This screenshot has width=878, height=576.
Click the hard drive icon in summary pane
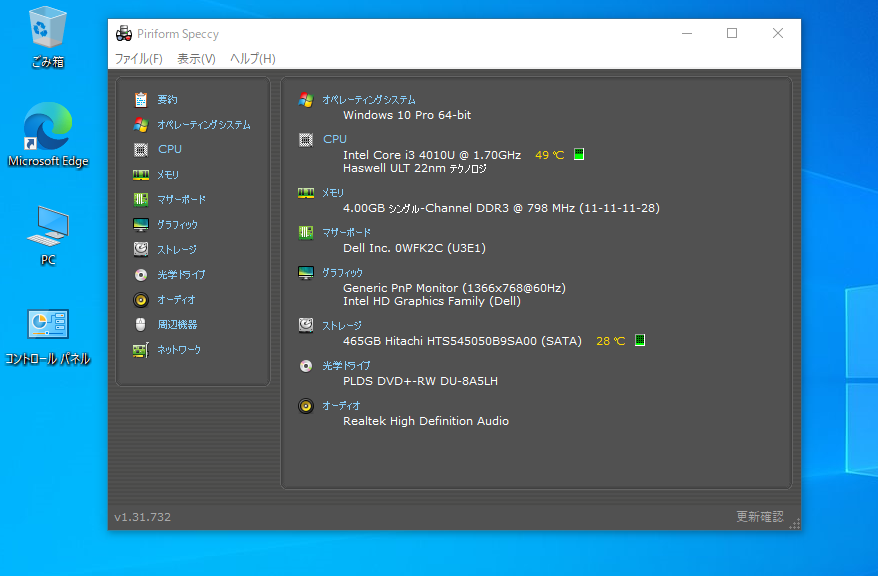(306, 325)
